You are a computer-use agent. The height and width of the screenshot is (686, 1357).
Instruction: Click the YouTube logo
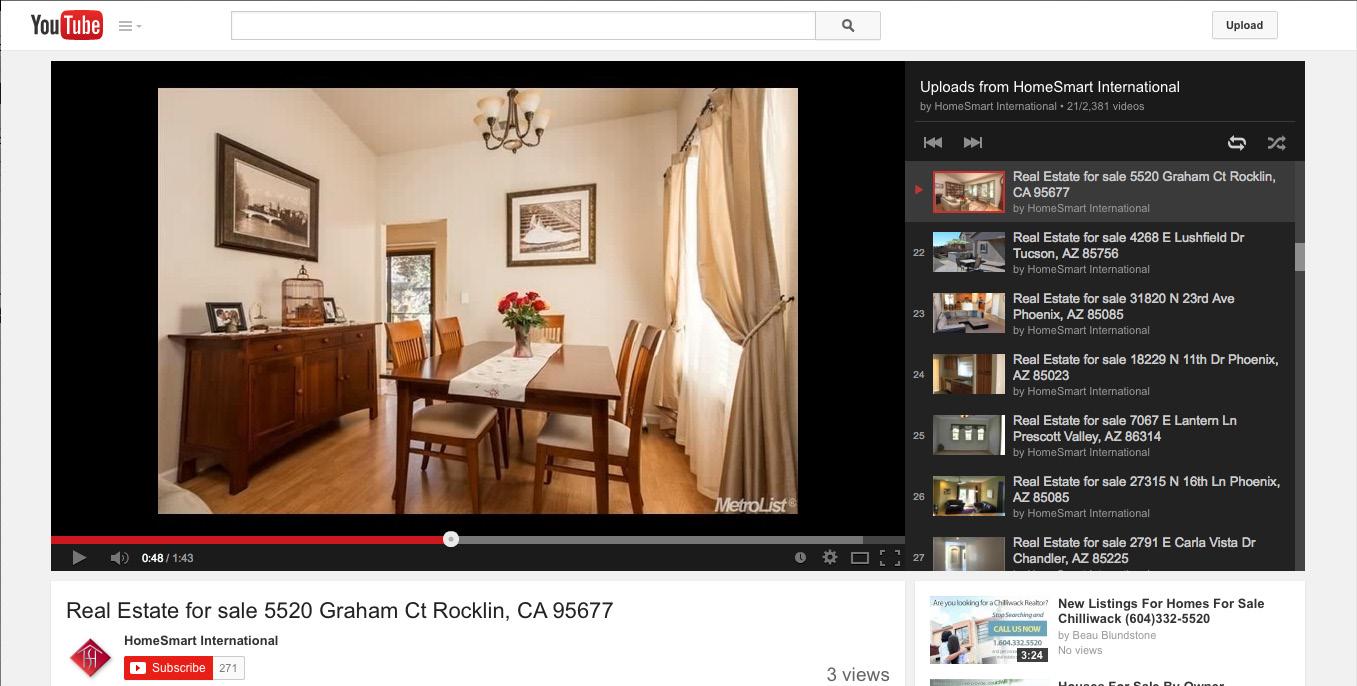coord(66,25)
